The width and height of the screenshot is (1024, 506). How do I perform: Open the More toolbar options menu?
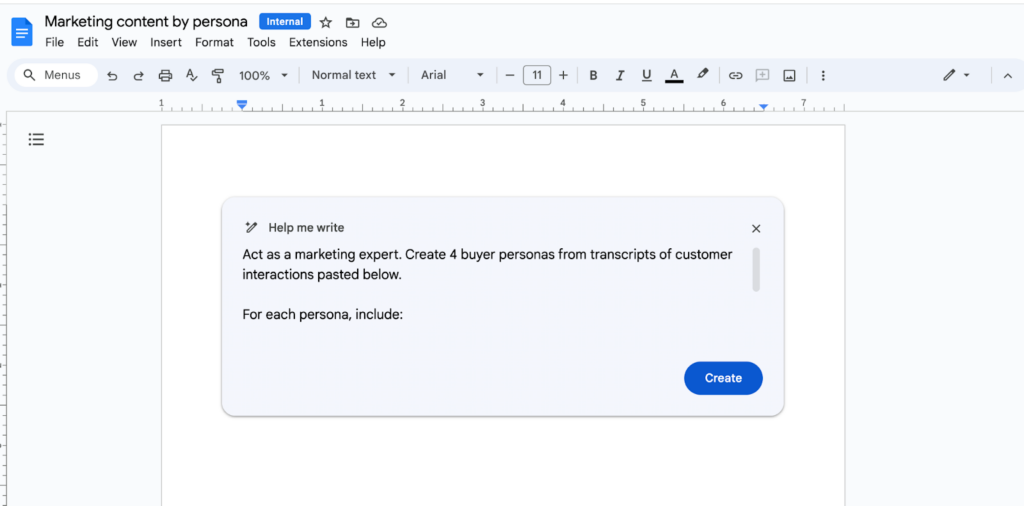[823, 76]
